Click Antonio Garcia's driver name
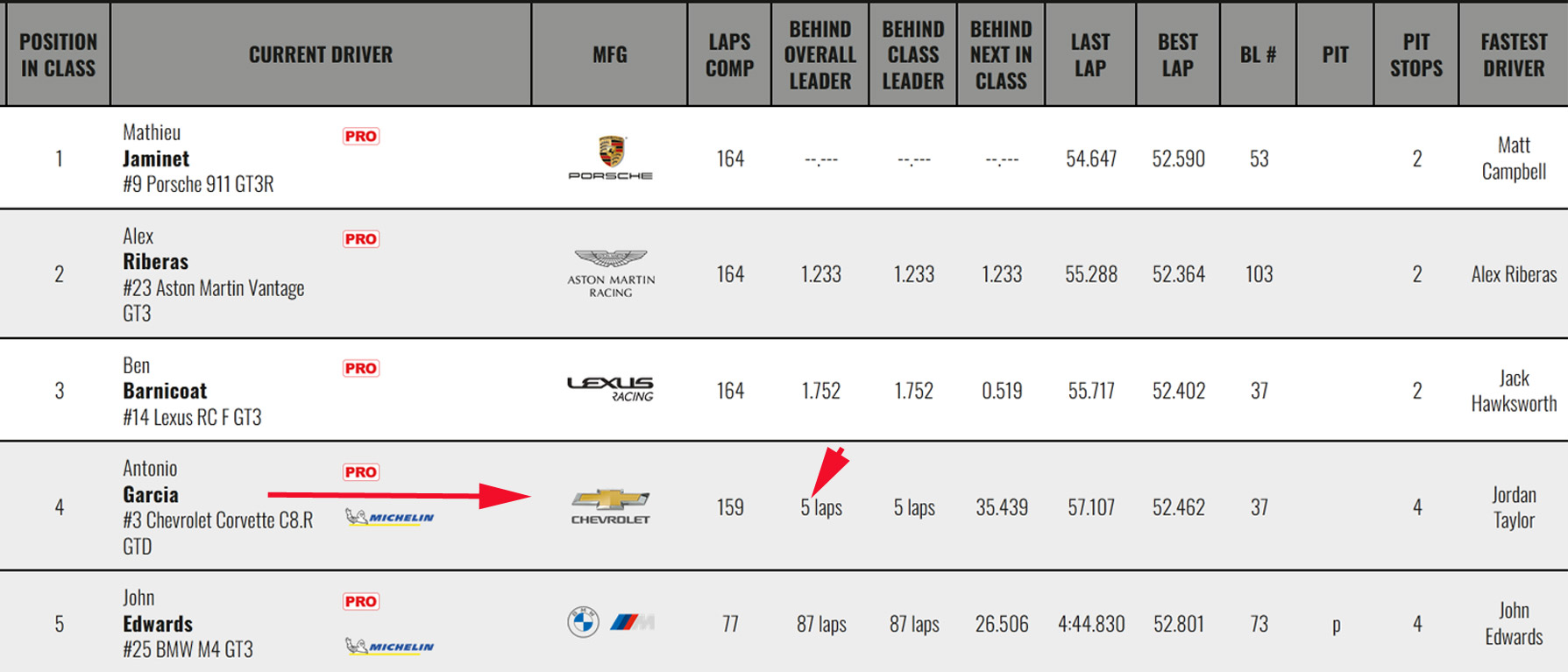The height and width of the screenshot is (672, 1568). [151, 494]
